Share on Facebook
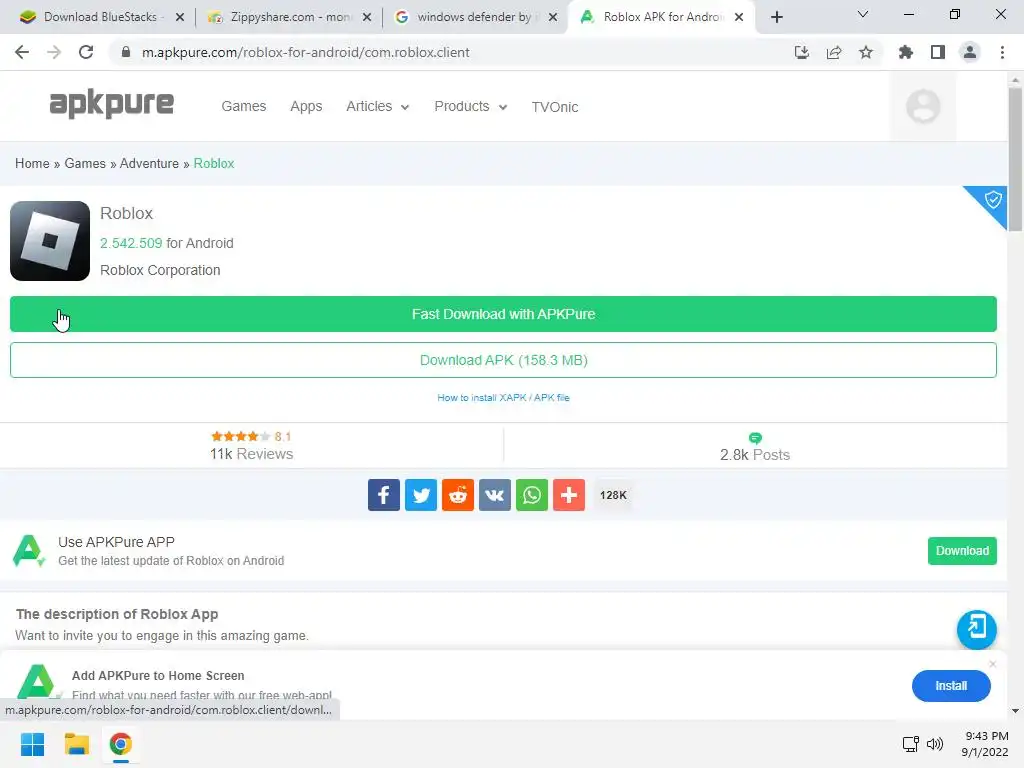This screenshot has width=1024, height=768. 384,495
